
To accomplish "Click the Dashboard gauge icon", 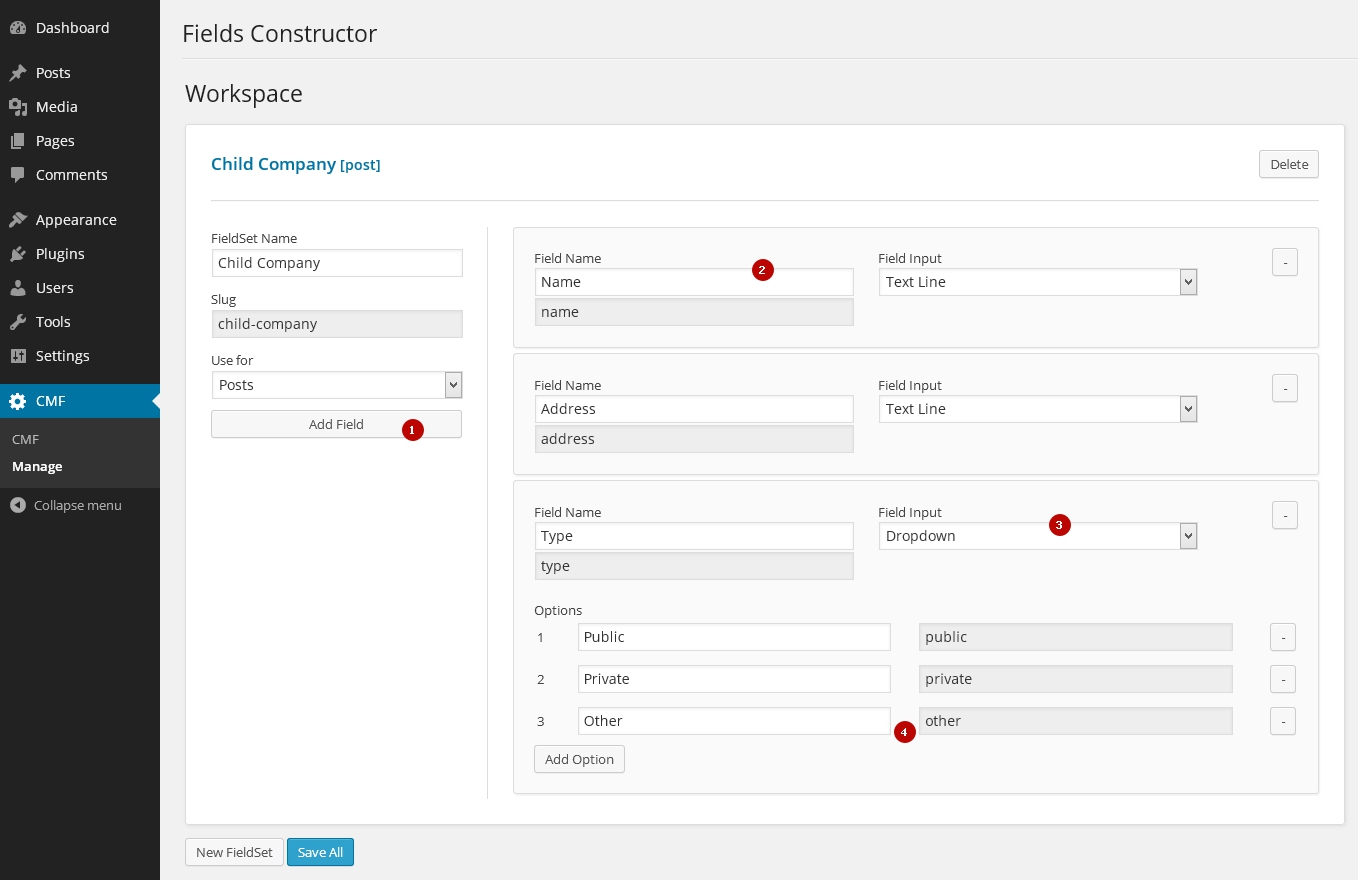I will 17,28.
